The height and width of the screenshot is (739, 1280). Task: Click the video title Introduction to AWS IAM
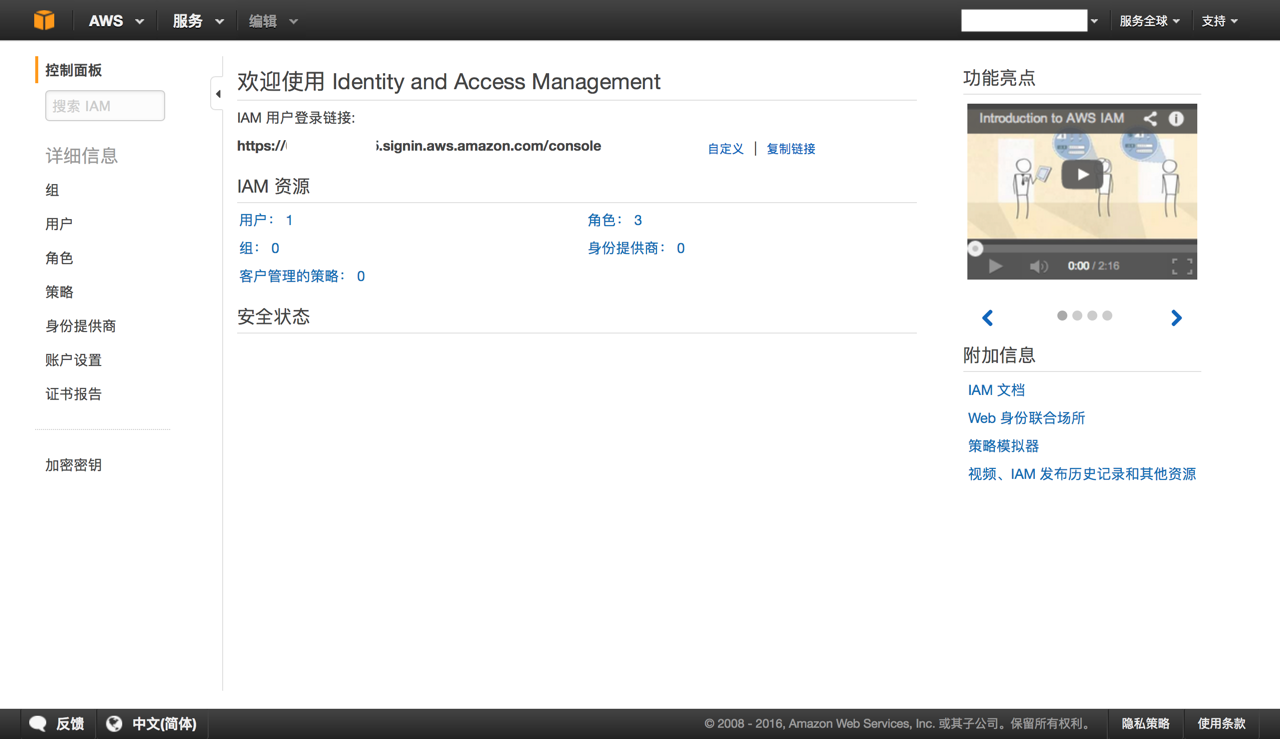(x=1051, y=118)
